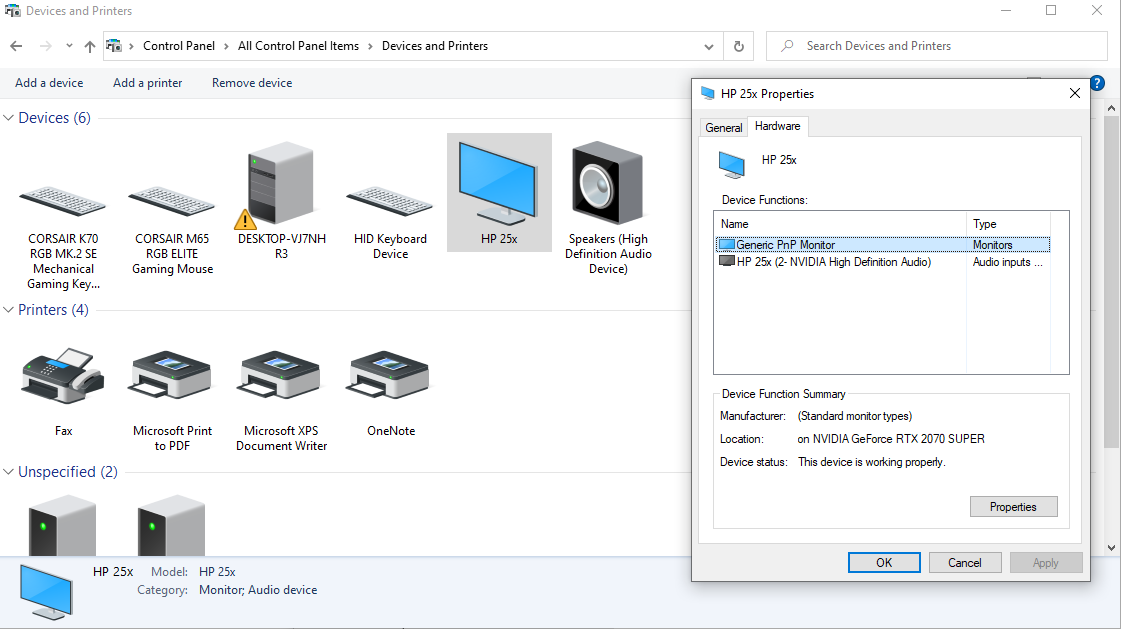
Task: Click scroll down arrow of main window
Action: pos(1111,548)
